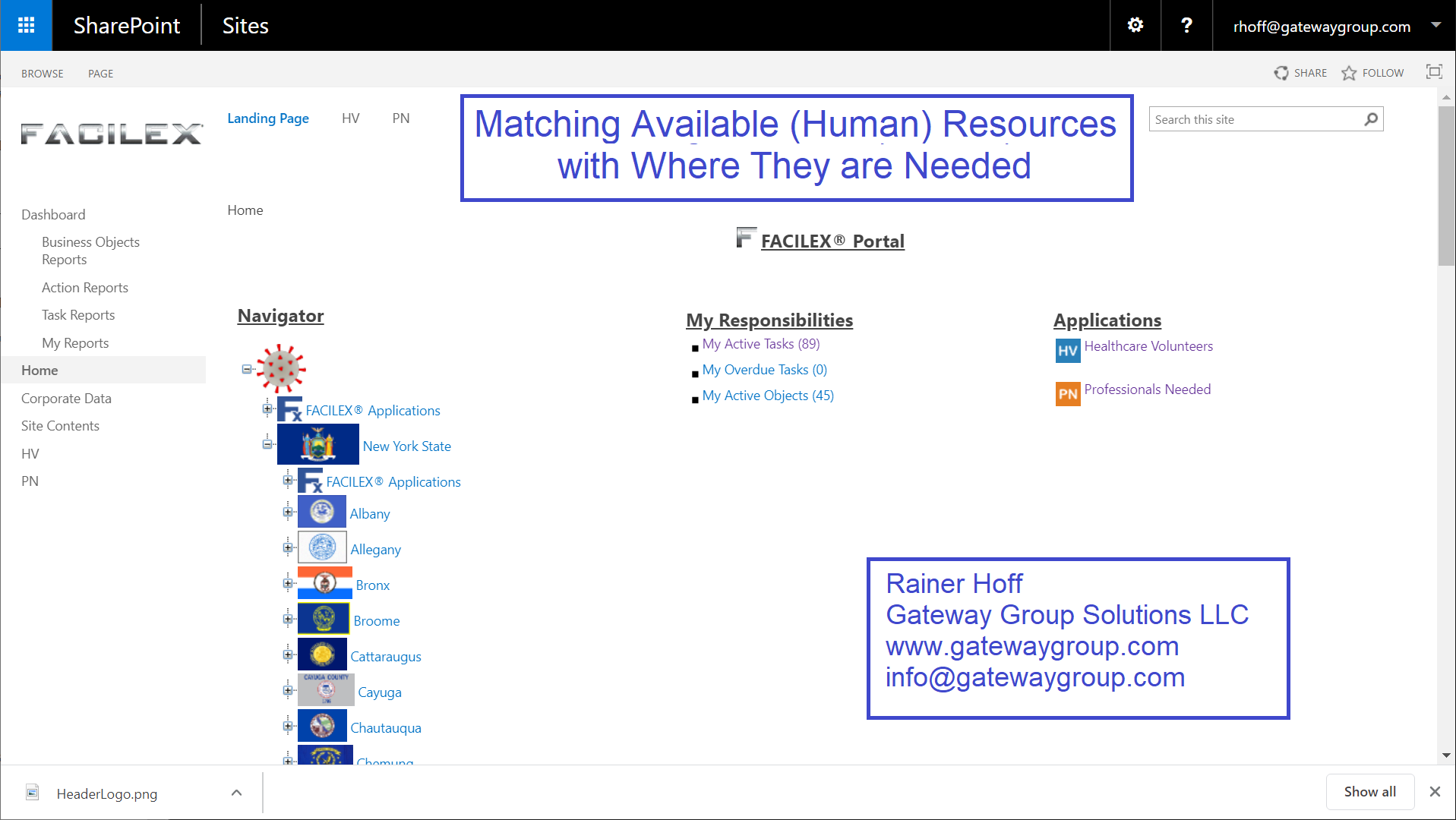Viewport: 1456px width, 820px height.
Task: Click the coronavirus root node icon
Action: pos(281,369)
